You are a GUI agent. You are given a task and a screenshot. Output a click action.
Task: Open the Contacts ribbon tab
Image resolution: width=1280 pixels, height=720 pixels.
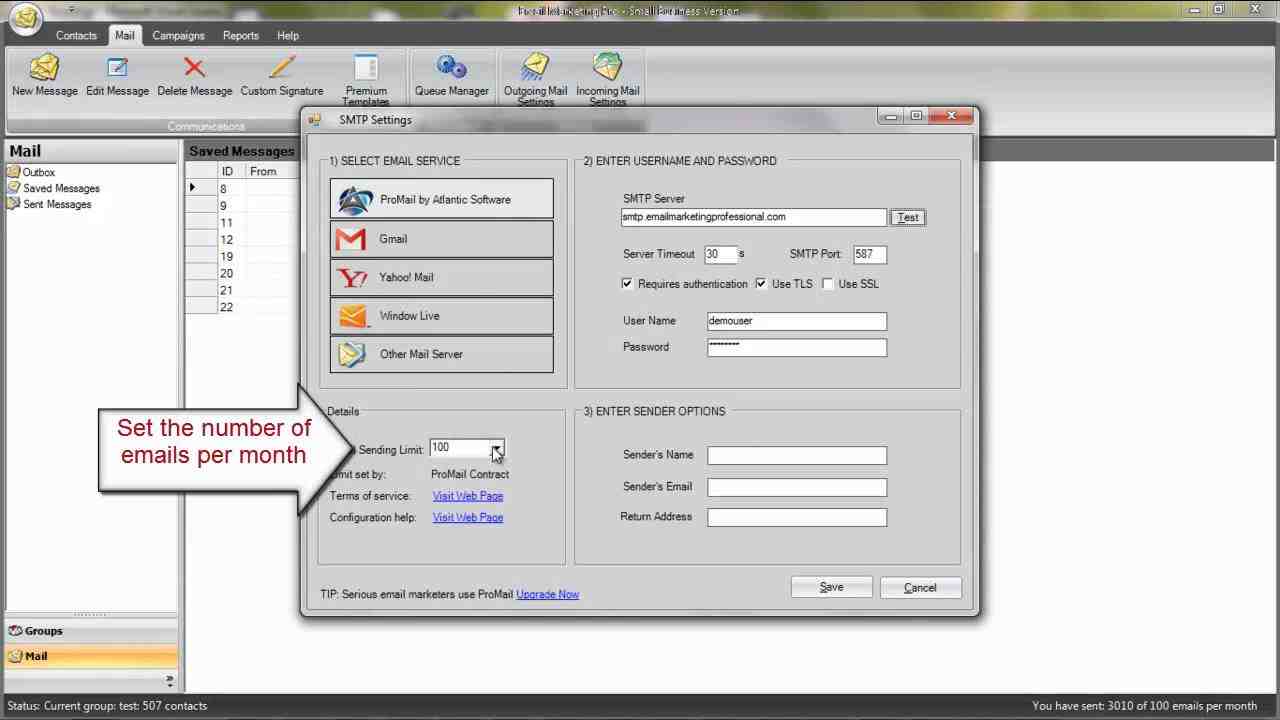[76, 35]
